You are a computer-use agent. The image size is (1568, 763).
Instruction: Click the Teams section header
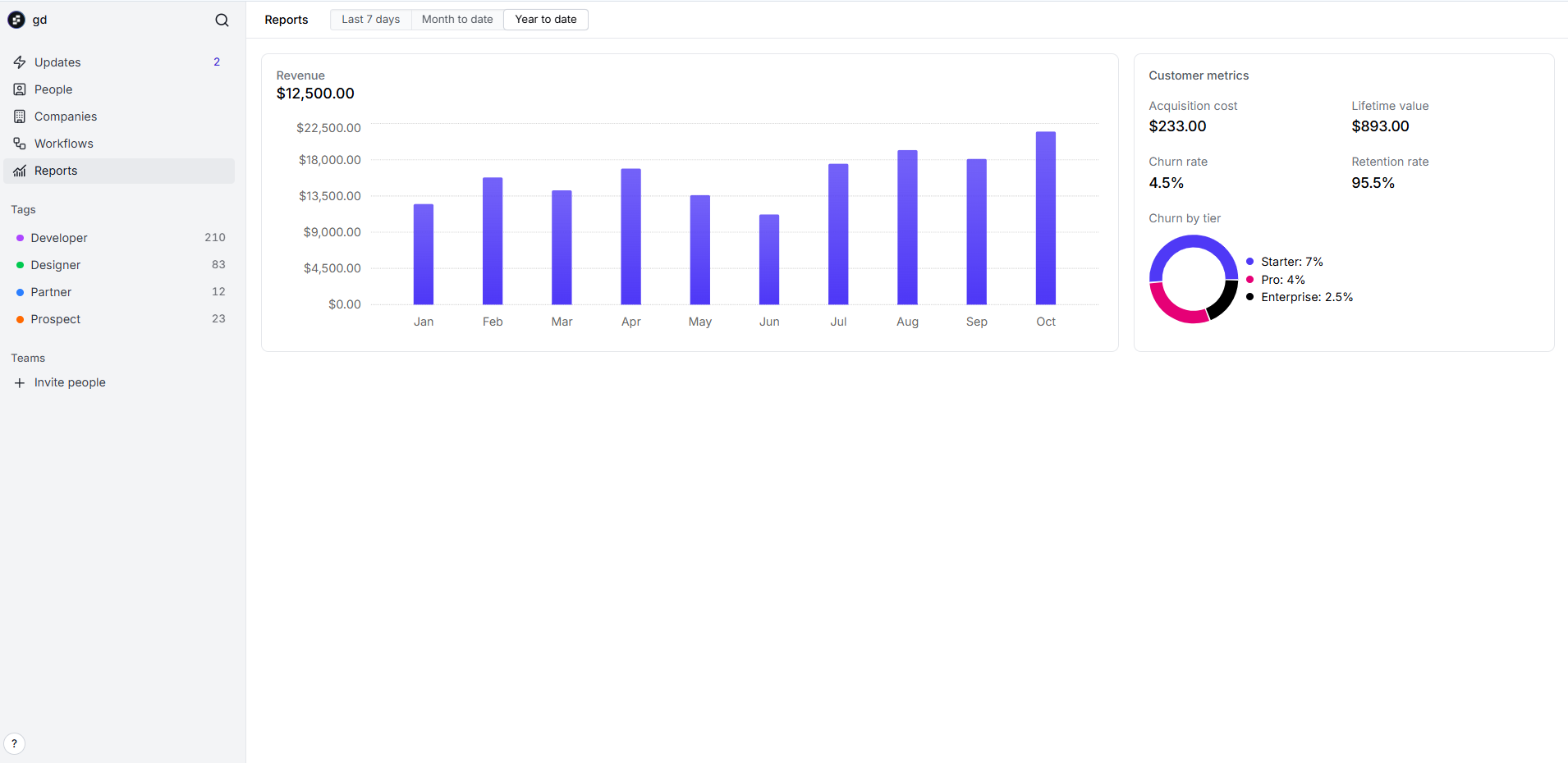coord(28,359)
